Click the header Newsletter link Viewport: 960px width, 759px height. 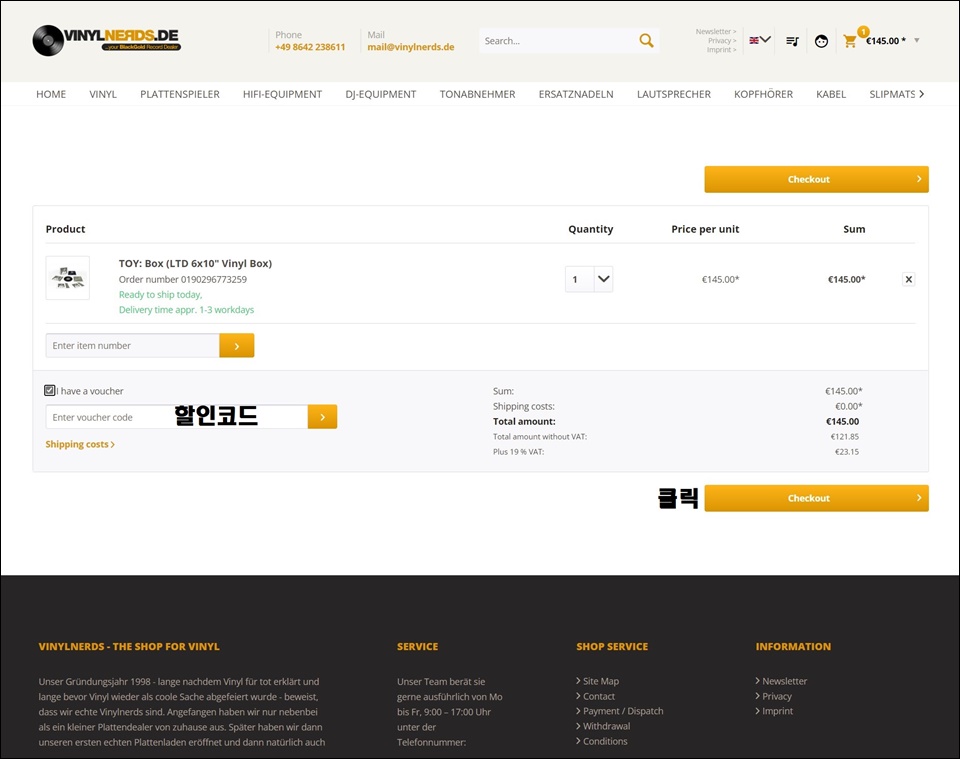tap(716, 32)
